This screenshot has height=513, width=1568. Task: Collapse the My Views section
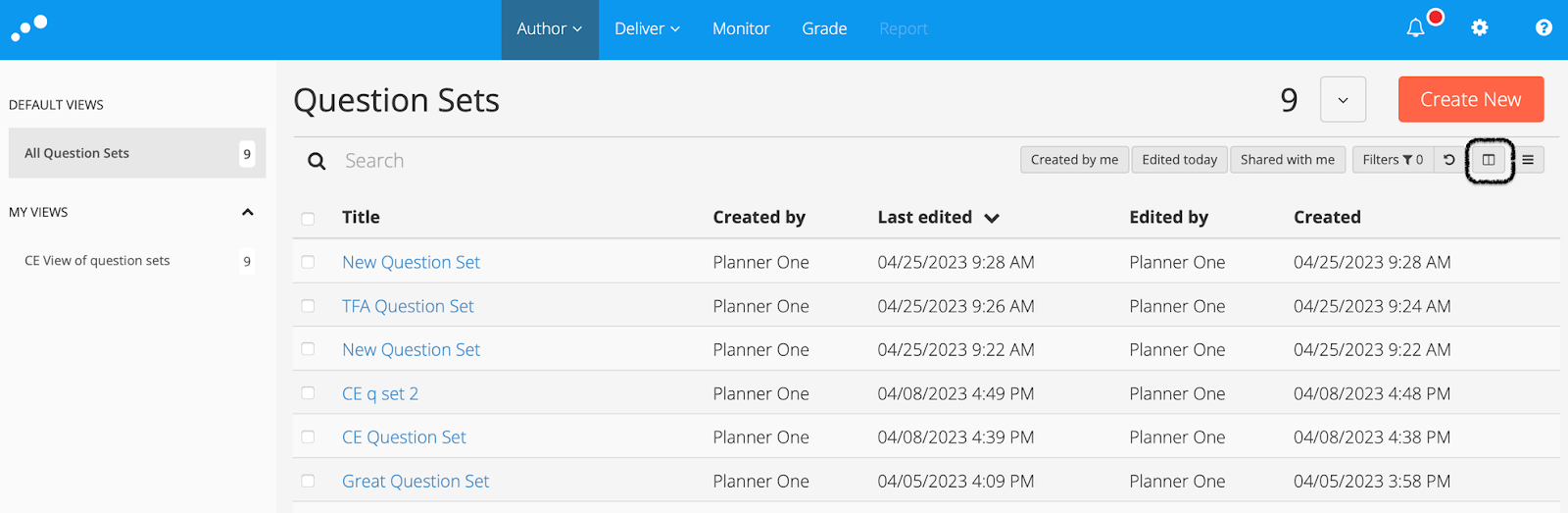click(x=248, y=212)
